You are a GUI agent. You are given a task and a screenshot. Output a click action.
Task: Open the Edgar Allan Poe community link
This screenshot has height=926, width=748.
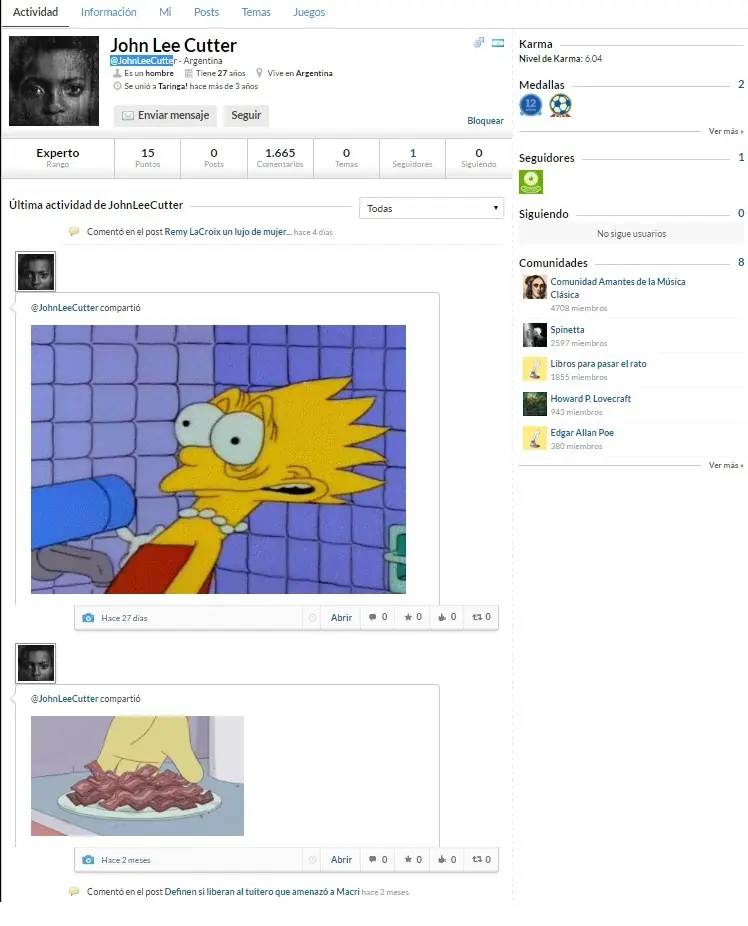(x=582, y=432)
